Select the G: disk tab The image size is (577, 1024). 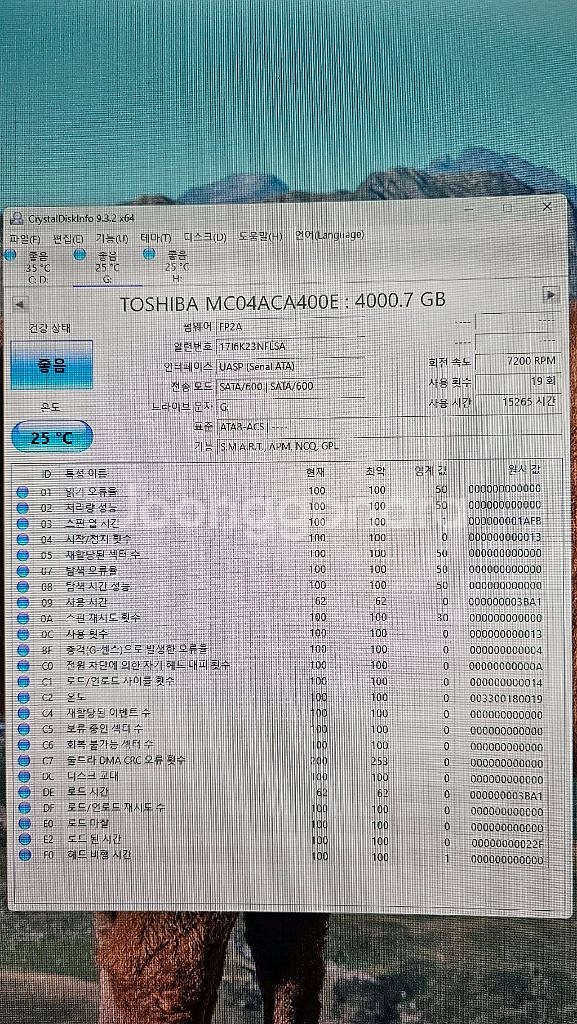click(106, 267)
